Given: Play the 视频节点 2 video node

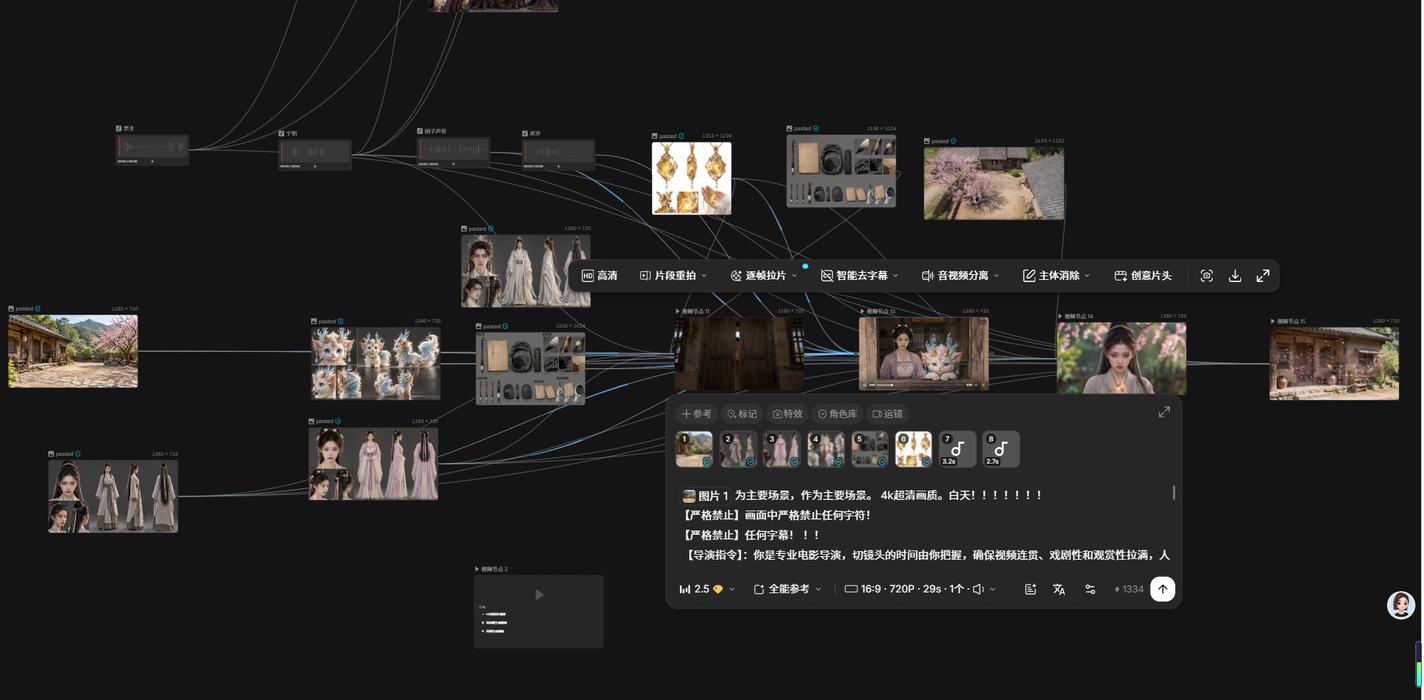Looking at the screenshot, I should (539, 595).
